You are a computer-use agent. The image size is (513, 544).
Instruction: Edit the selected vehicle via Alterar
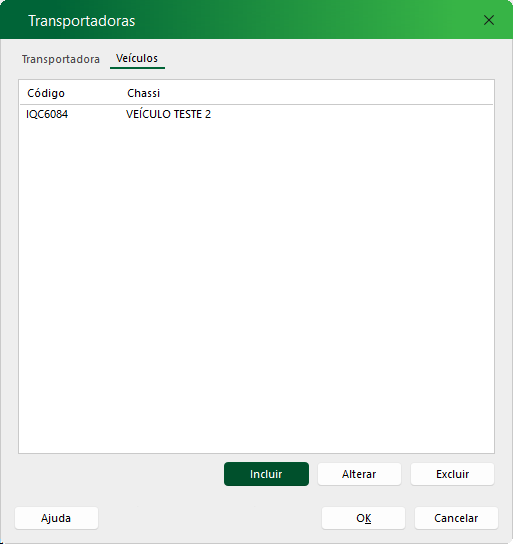pyautogui.click(x=359, y=474)
